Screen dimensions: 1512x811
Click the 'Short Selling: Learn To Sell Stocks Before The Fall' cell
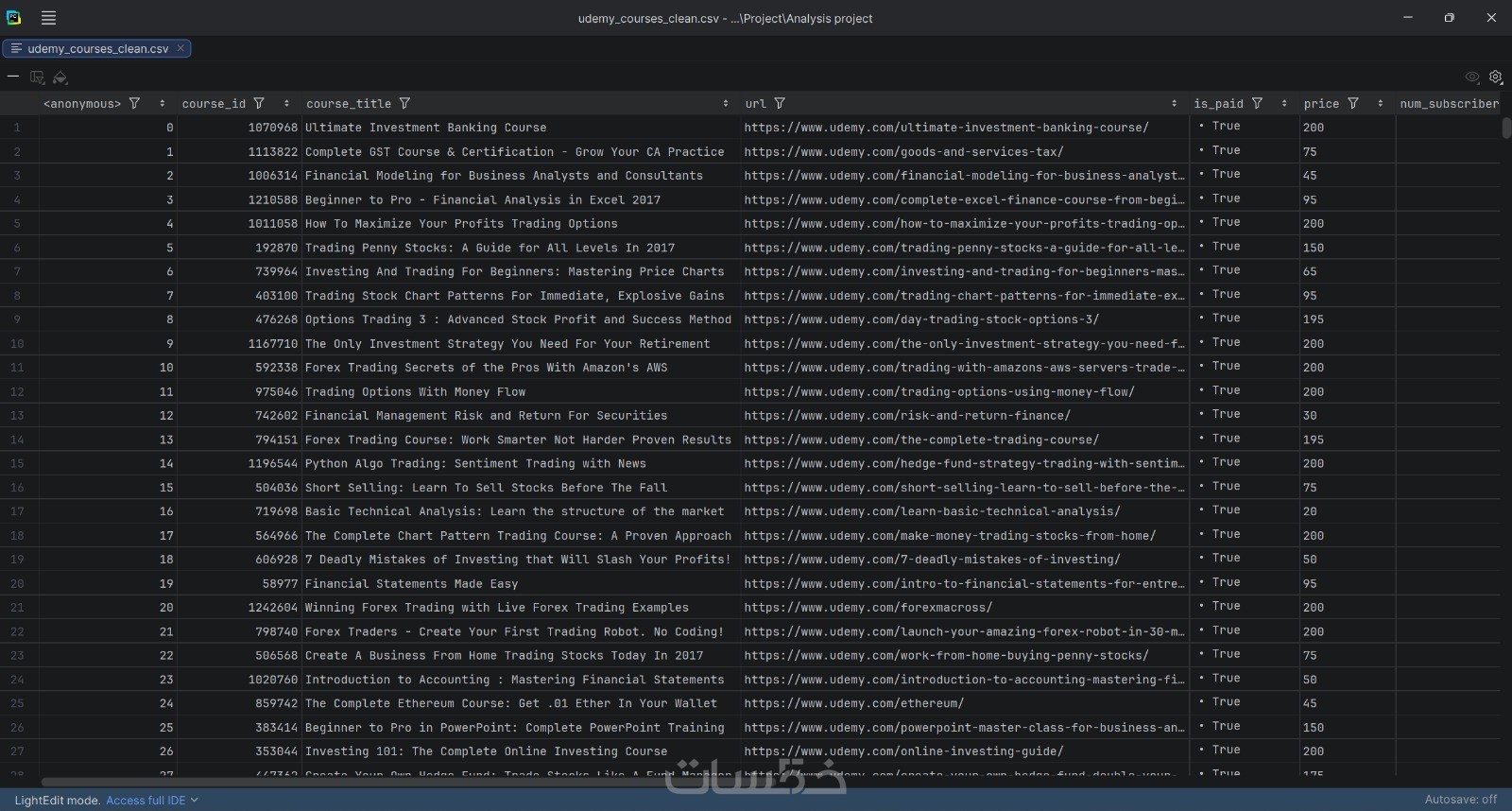coord(521,488)
